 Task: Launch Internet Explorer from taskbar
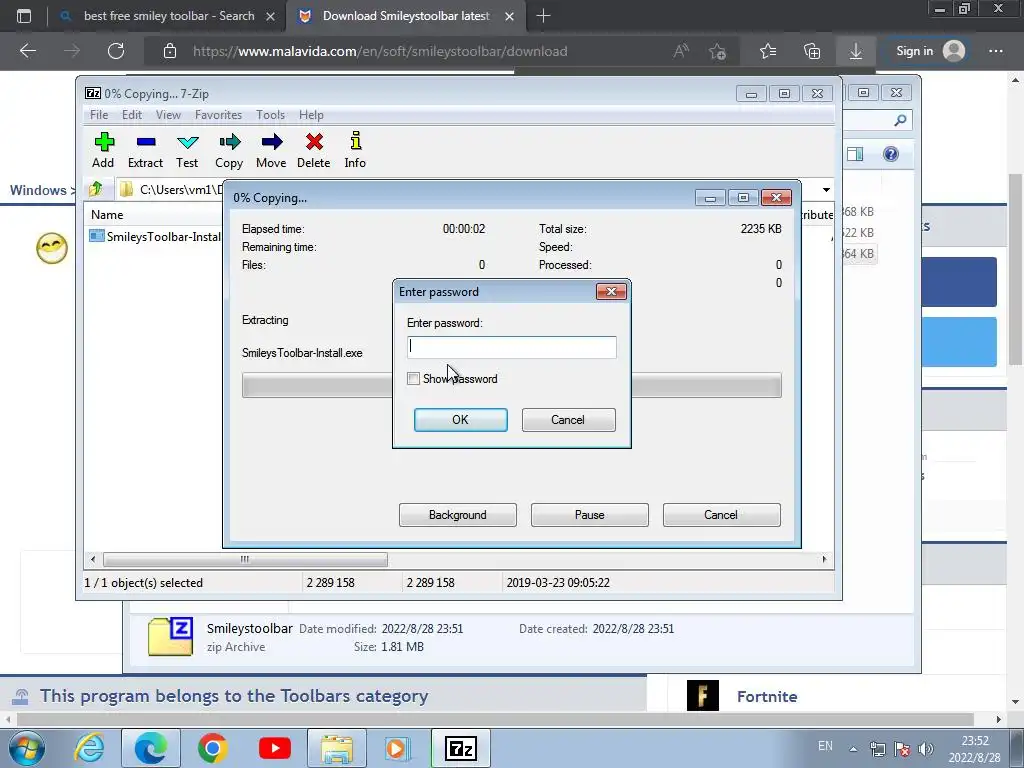coord(89,748)
